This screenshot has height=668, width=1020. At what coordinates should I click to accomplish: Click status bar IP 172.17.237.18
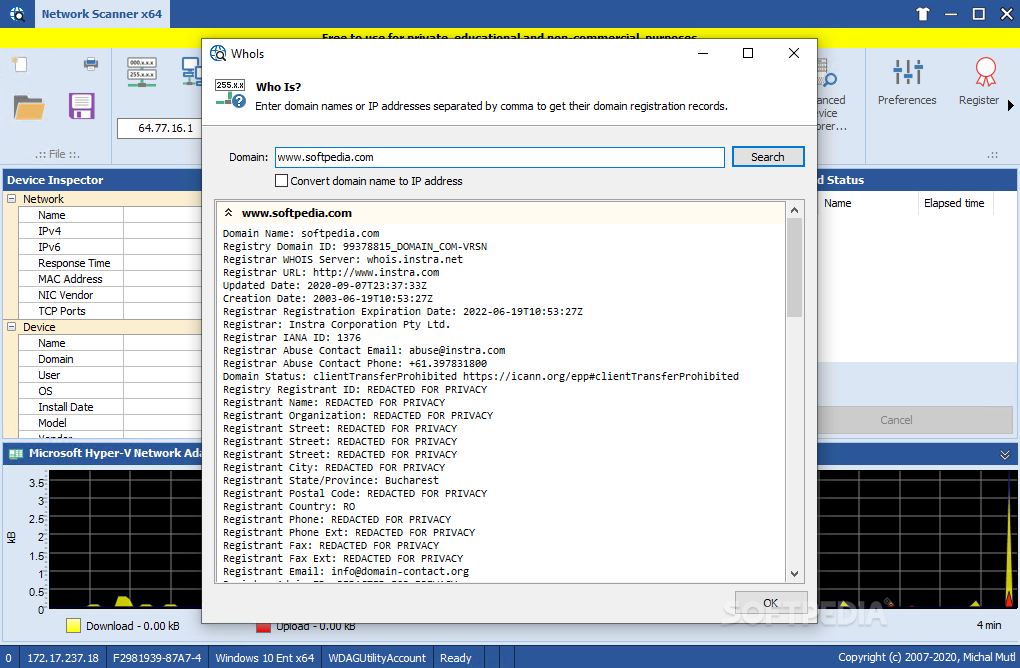(x=63, y=658)
